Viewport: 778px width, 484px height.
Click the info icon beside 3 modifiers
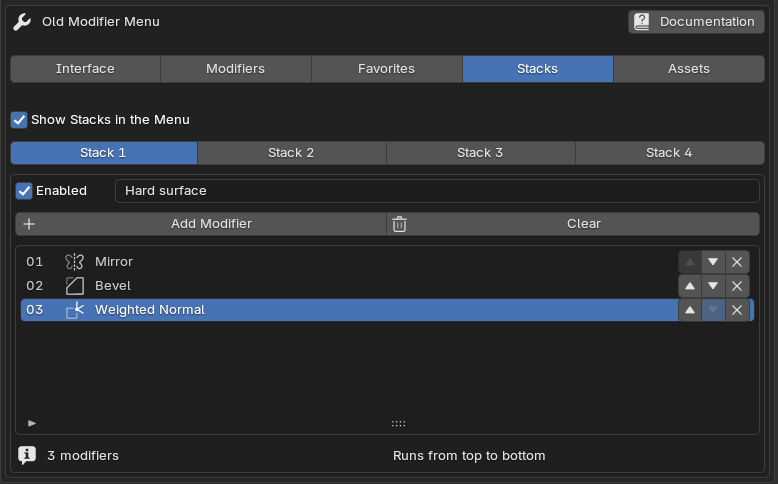27,455
